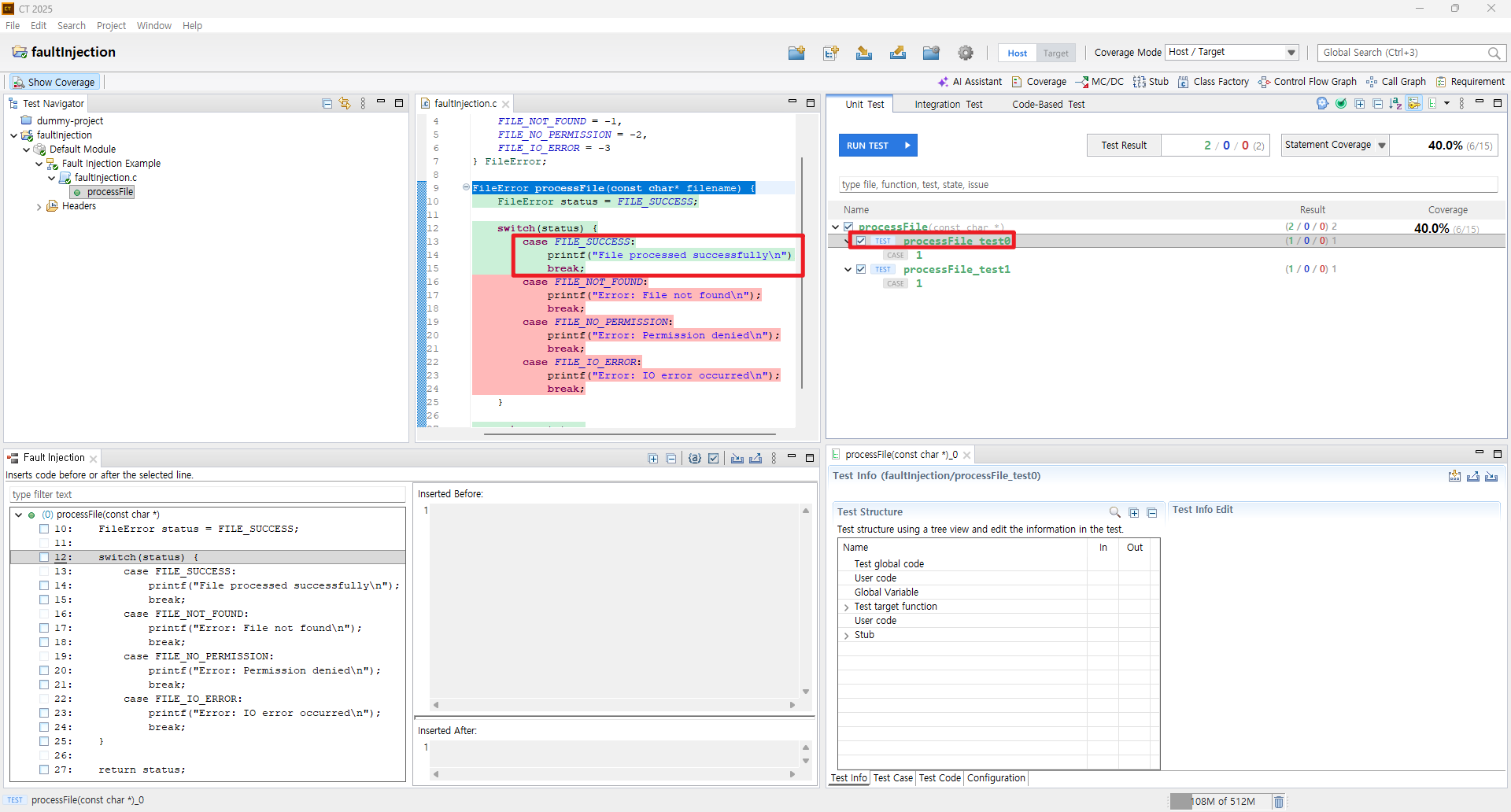Expand the Headers tree node

click(39, 207)
